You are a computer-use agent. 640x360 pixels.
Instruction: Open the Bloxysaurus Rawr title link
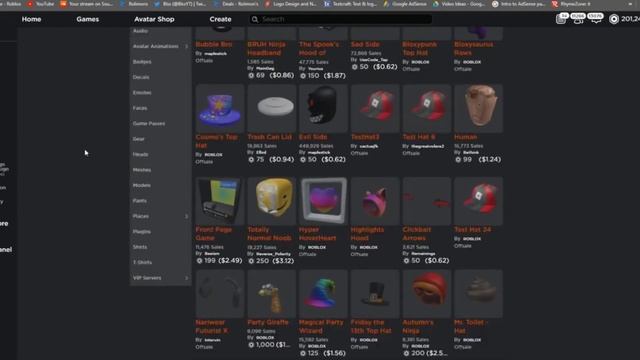(473, 48)
